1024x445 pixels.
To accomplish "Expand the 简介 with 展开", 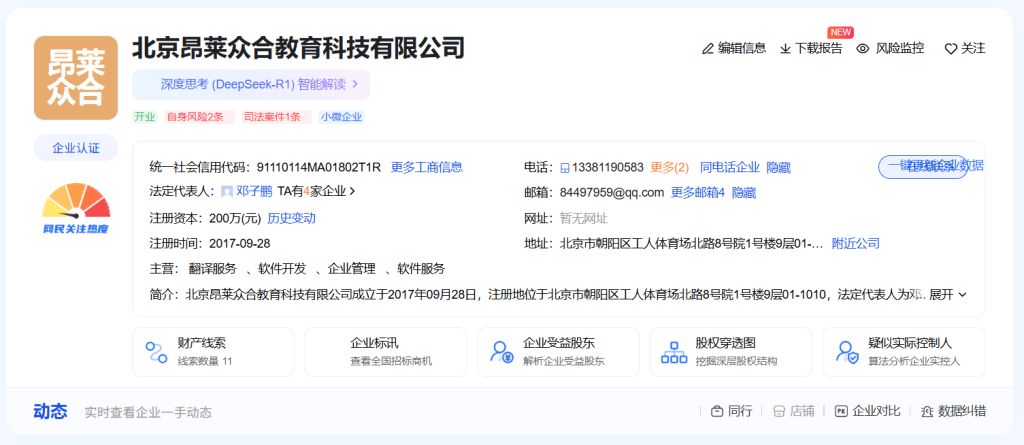I will pos(948,294).
